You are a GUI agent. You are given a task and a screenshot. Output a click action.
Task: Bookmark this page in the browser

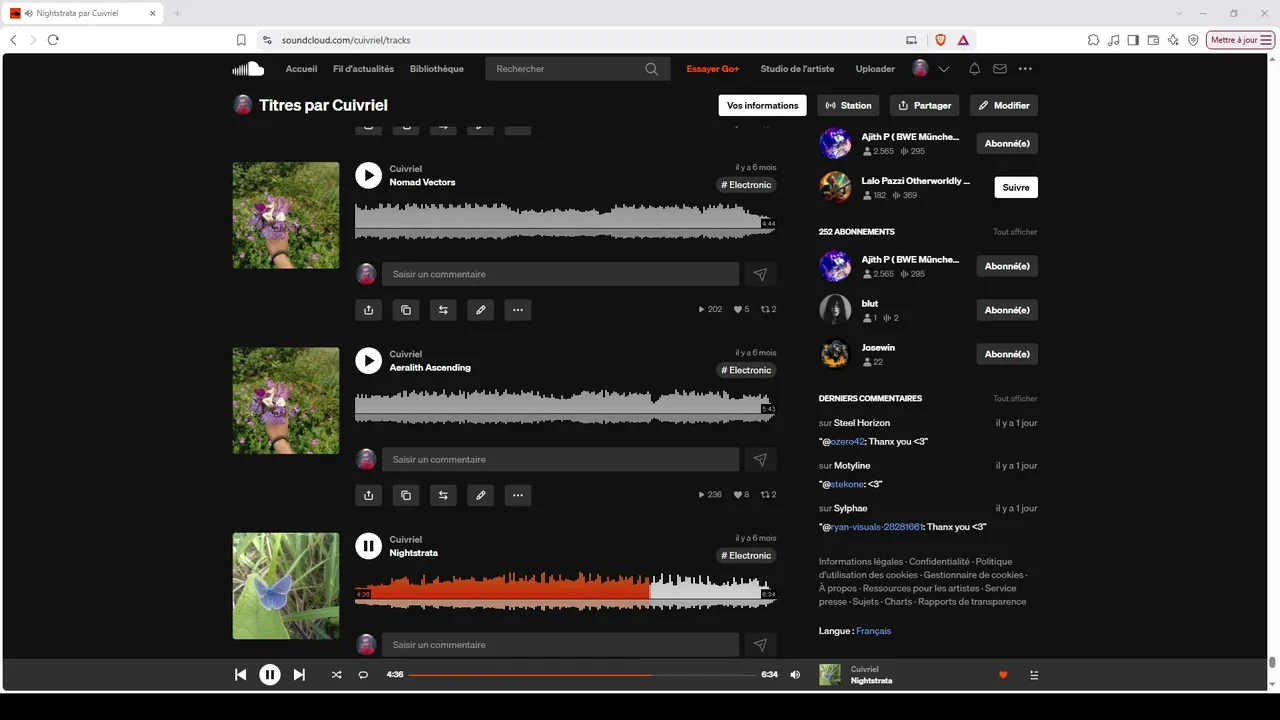241,40
